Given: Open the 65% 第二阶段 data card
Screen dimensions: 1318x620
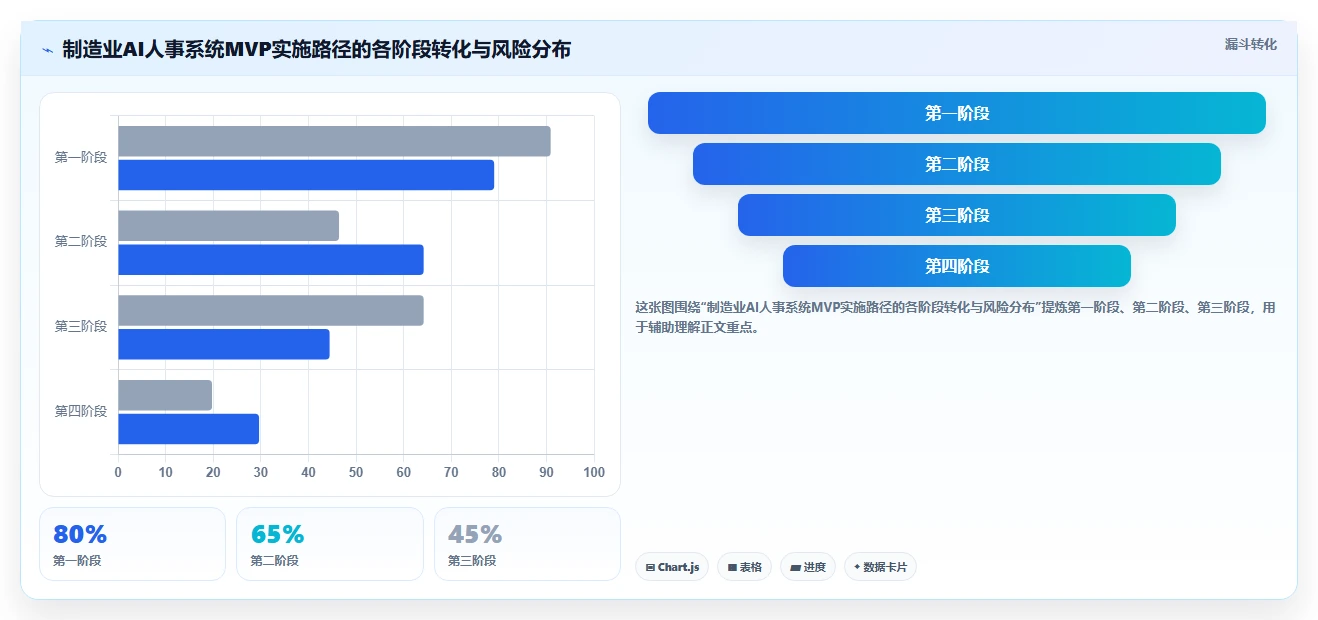Looking at the screenshot, I should pyautogui.click(x=329, y=544).
